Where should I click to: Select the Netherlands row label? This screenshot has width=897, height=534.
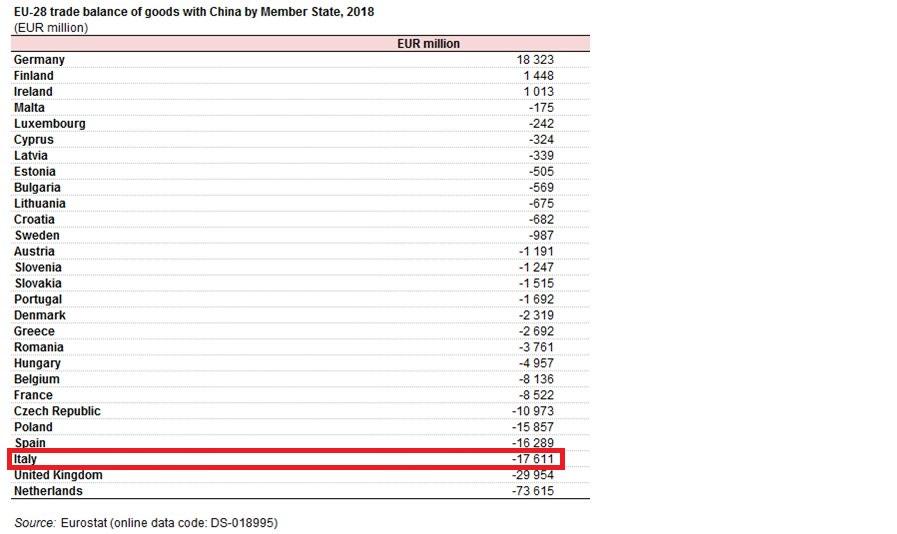(x=48, y=492)
